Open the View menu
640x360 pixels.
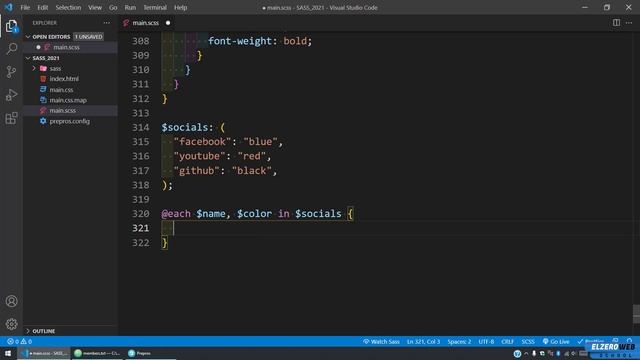click(x=95, y=7)
